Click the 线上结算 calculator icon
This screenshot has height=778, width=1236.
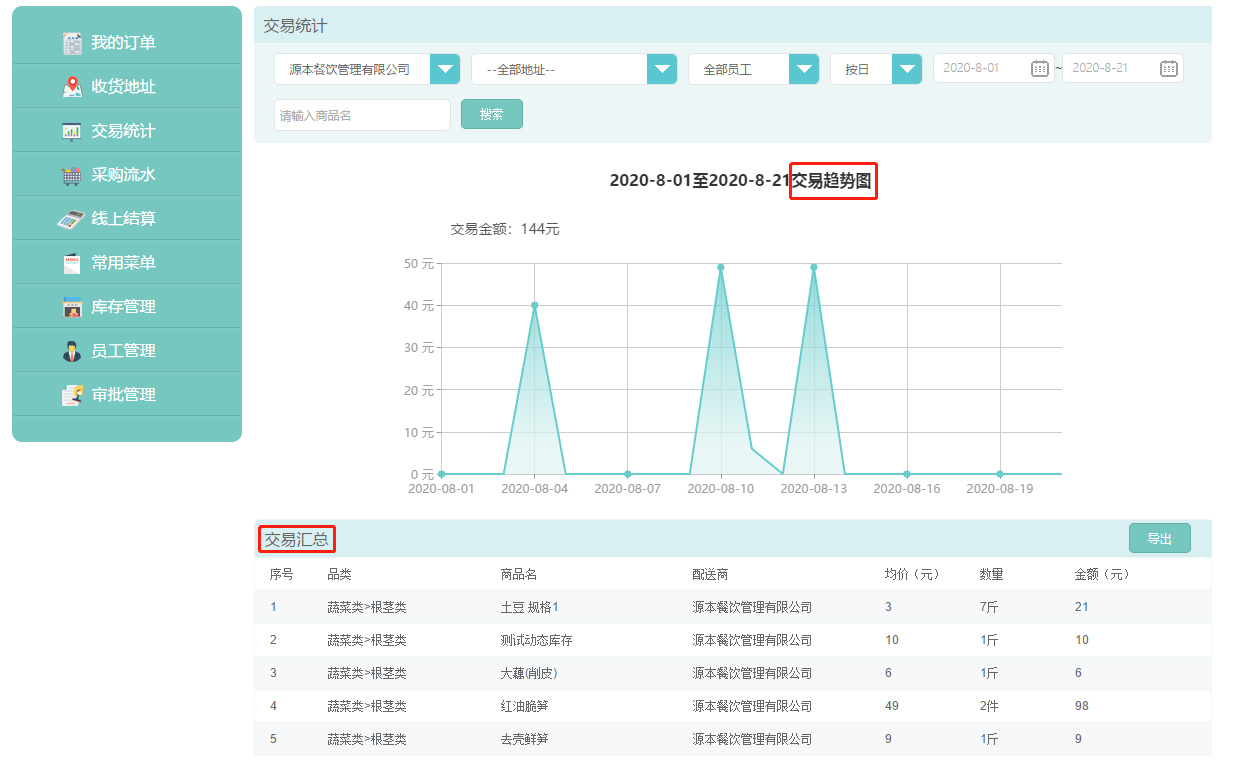point(72,218)
